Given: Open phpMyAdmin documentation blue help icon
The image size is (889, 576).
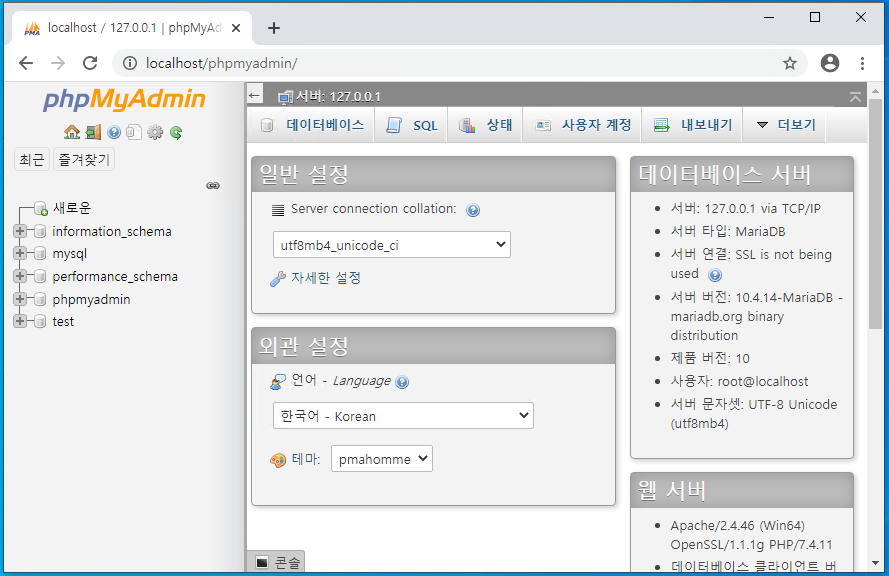Looking at the screenshot, I should [114, 132].
